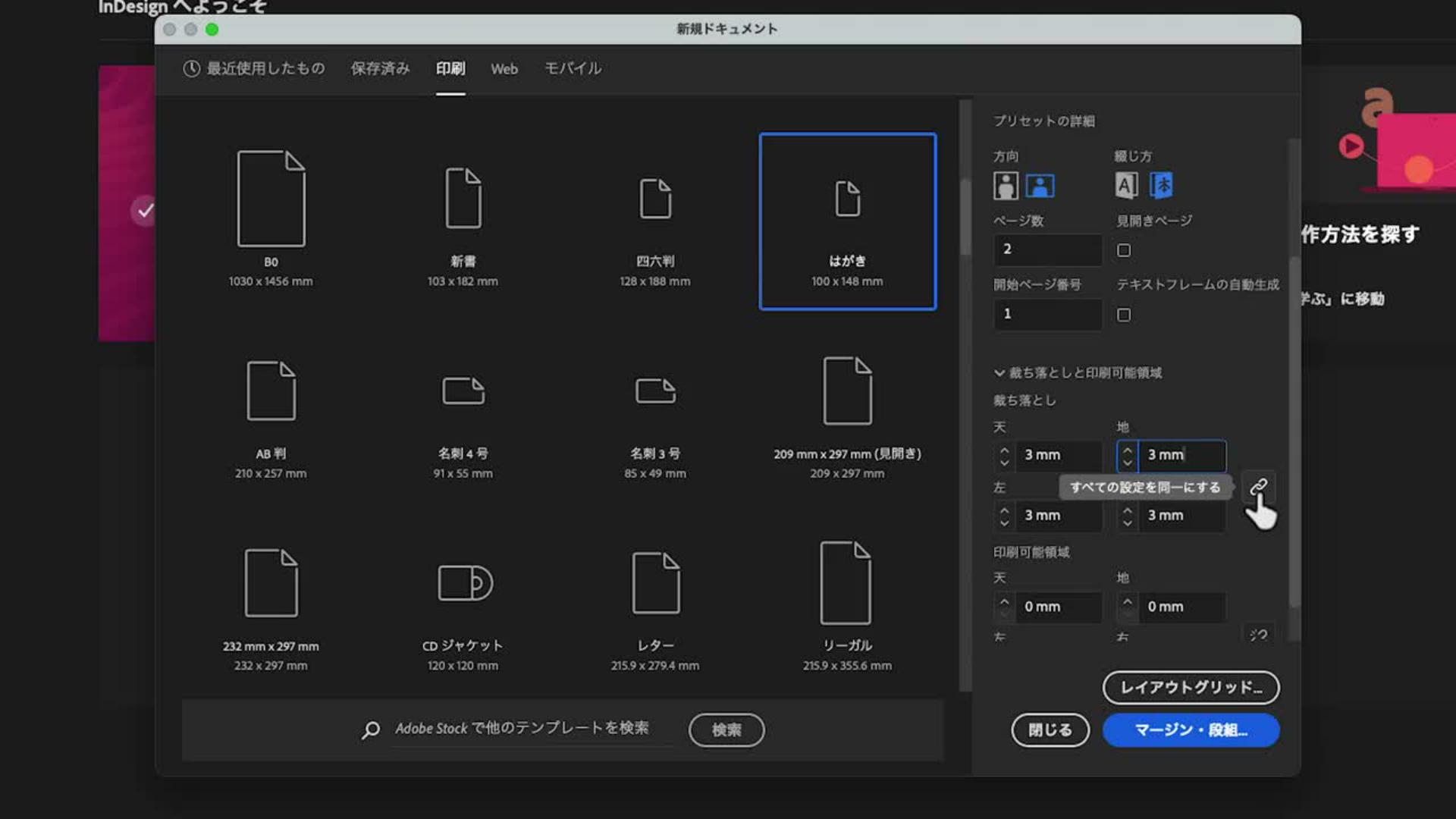Collapse 裁ち落としと印刷可能領域 section
The width and height of the screenshot is (1456, 819).
999,373
